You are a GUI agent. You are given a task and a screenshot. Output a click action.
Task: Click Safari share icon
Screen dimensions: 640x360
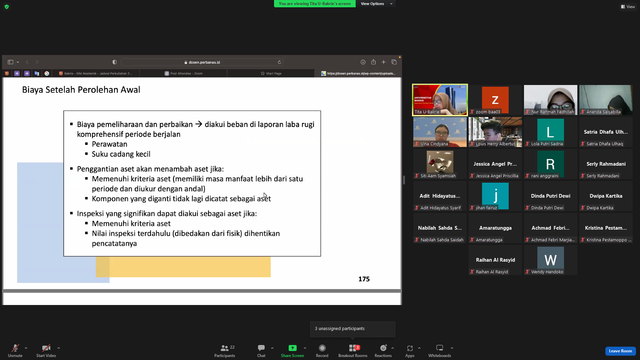point(373,62)
